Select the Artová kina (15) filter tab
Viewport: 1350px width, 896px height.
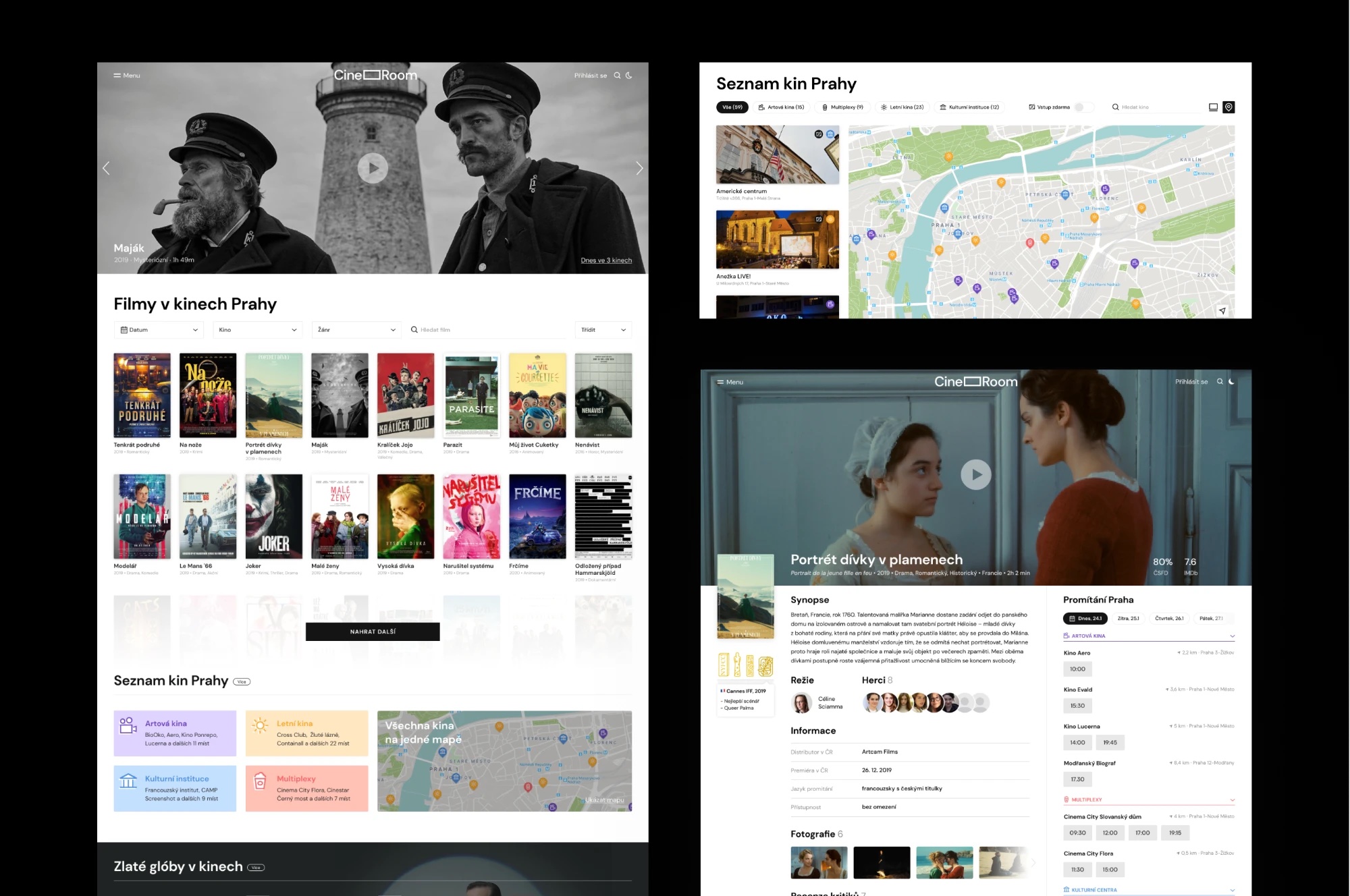pyautogui.click(x=781, y=107)
